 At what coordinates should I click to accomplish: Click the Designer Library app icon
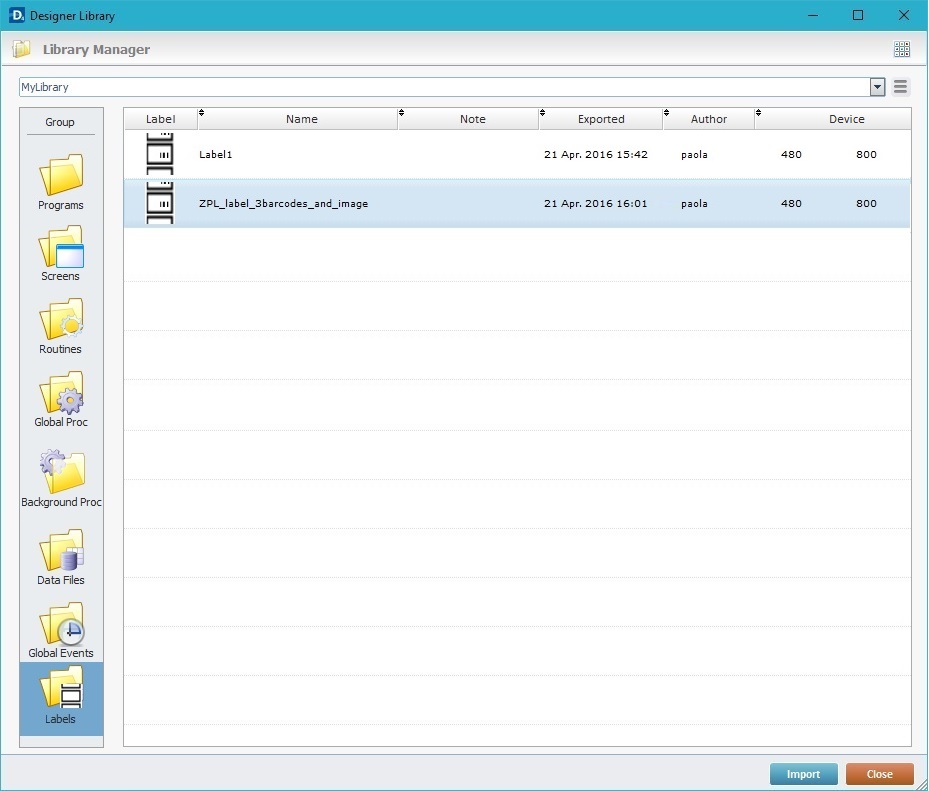(17, 15)
